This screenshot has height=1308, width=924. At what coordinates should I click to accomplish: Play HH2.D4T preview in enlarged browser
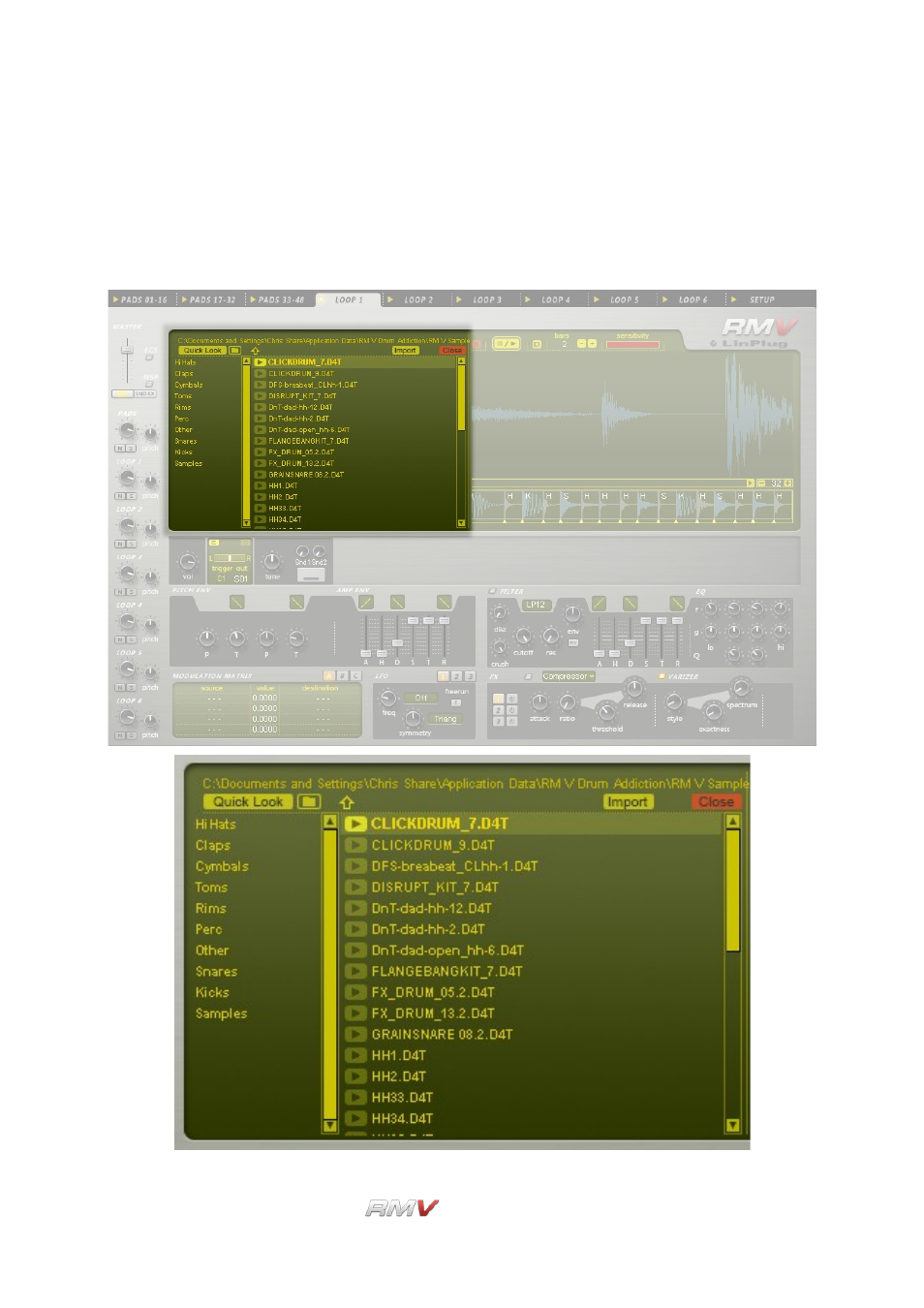355,1076
